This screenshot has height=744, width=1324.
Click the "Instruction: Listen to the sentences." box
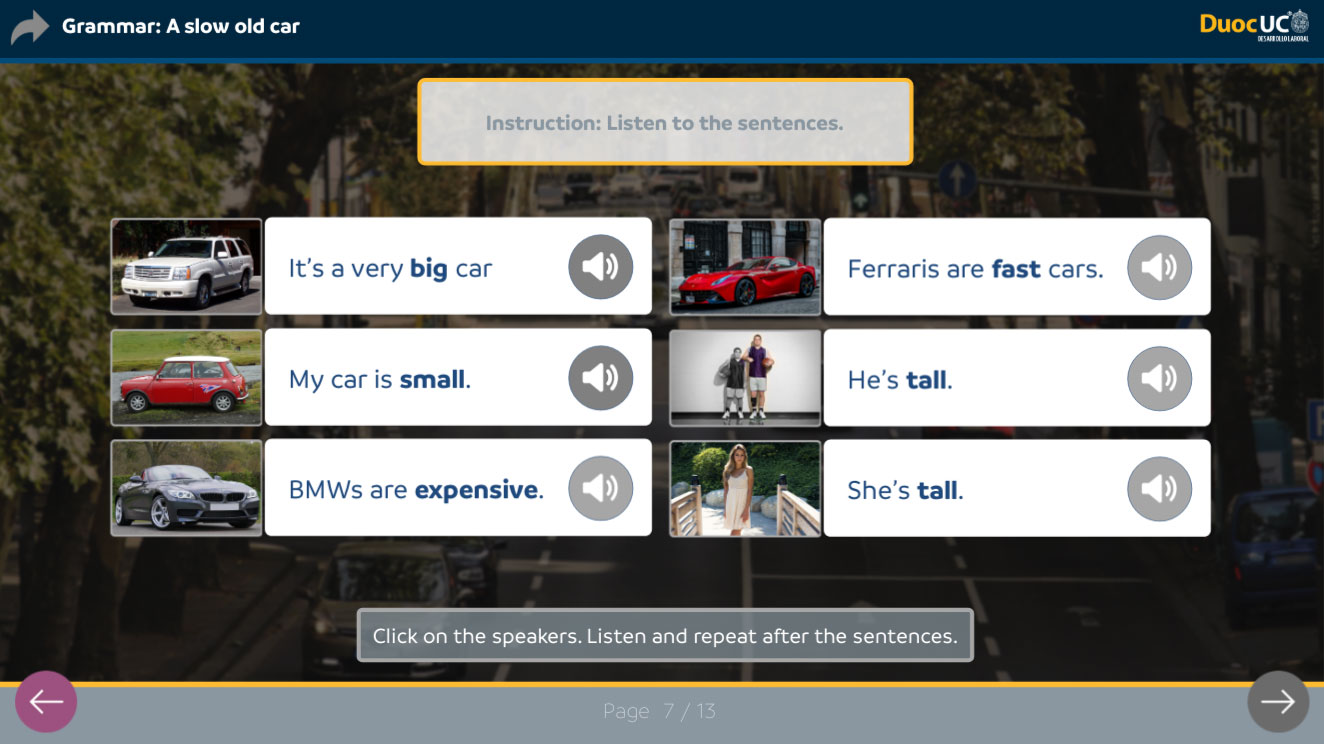point(665,122)
